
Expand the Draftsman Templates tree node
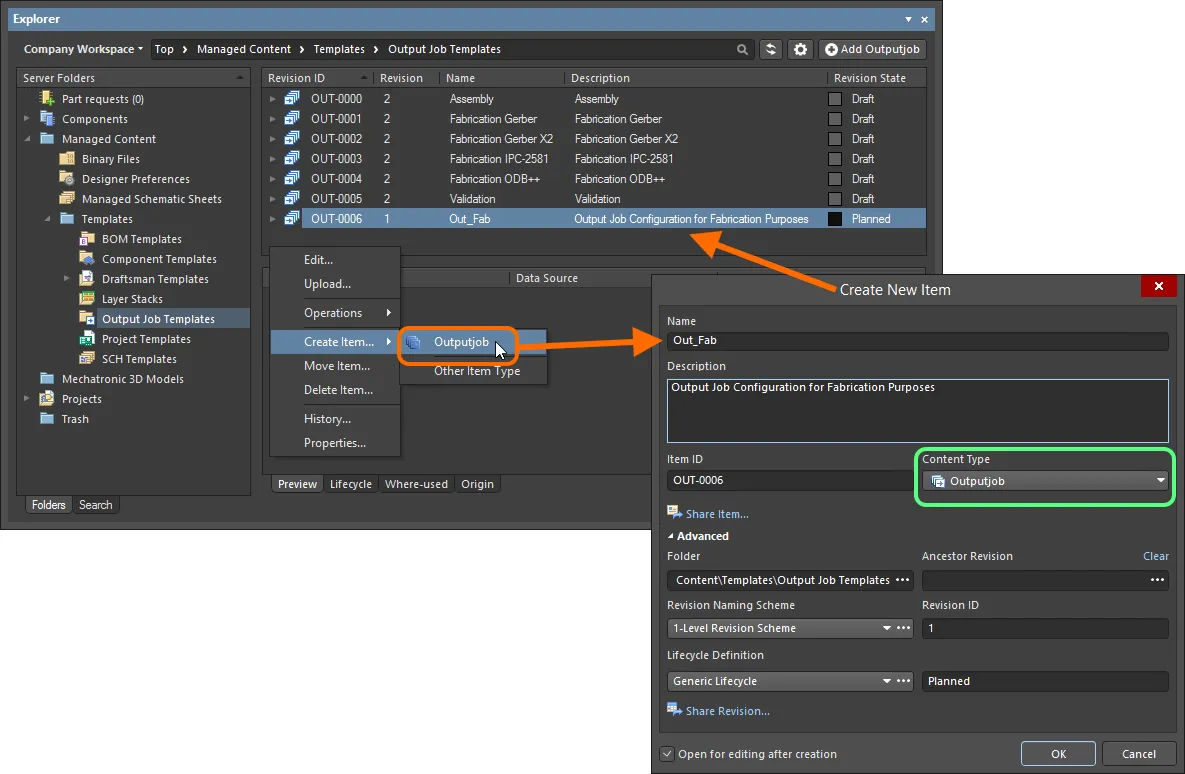[x=67, y=279]
